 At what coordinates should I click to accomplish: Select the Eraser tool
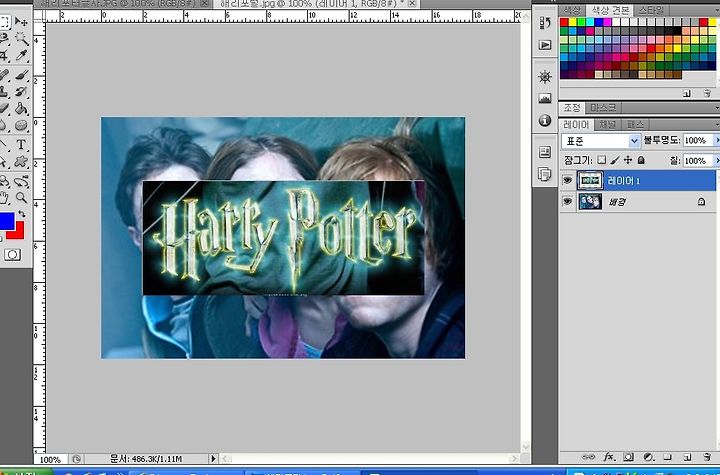pos(4,108)
